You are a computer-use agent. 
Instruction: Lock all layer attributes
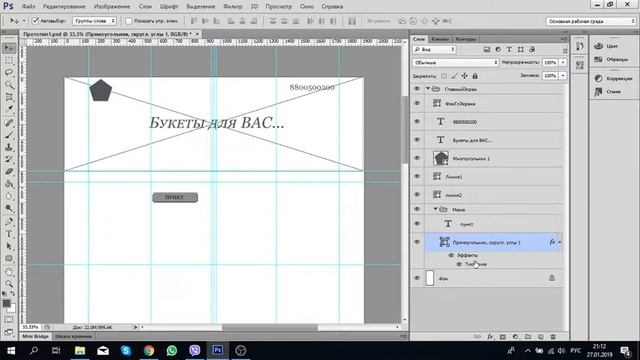[x=475, y=76]
